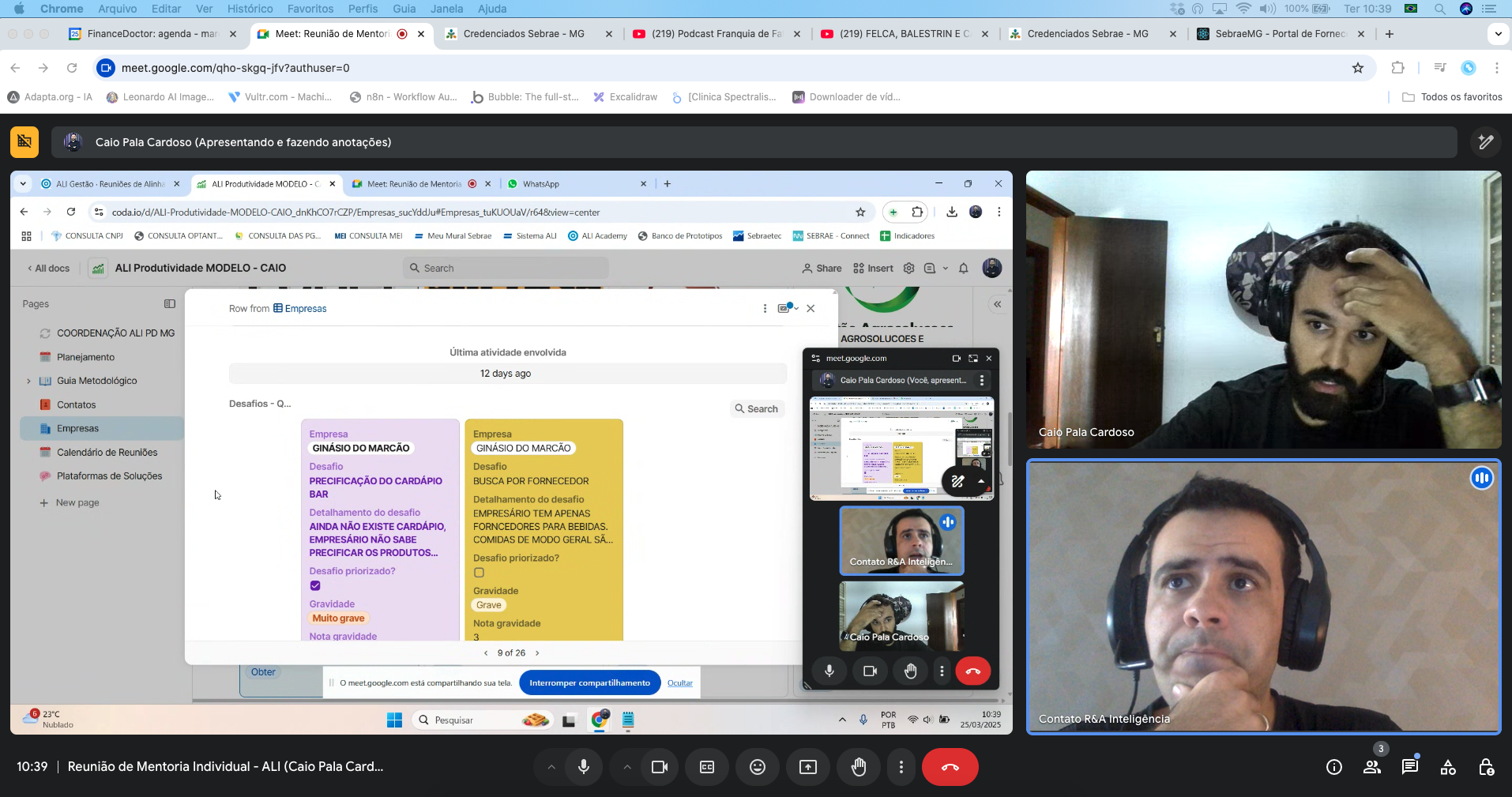Go to next row in 9 of 26 pager
Viewport: 1512px width, 797px height.
click(537, 653)
